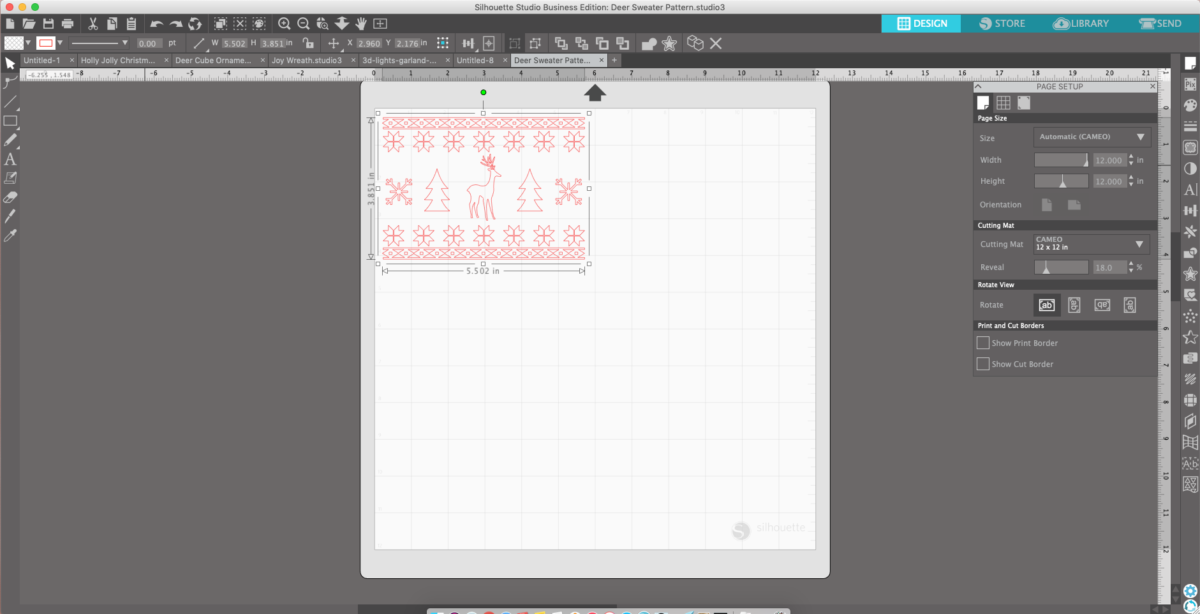
Task: Select the Line drawing tool
Action: pyautogui.click(x=10, y=102)
